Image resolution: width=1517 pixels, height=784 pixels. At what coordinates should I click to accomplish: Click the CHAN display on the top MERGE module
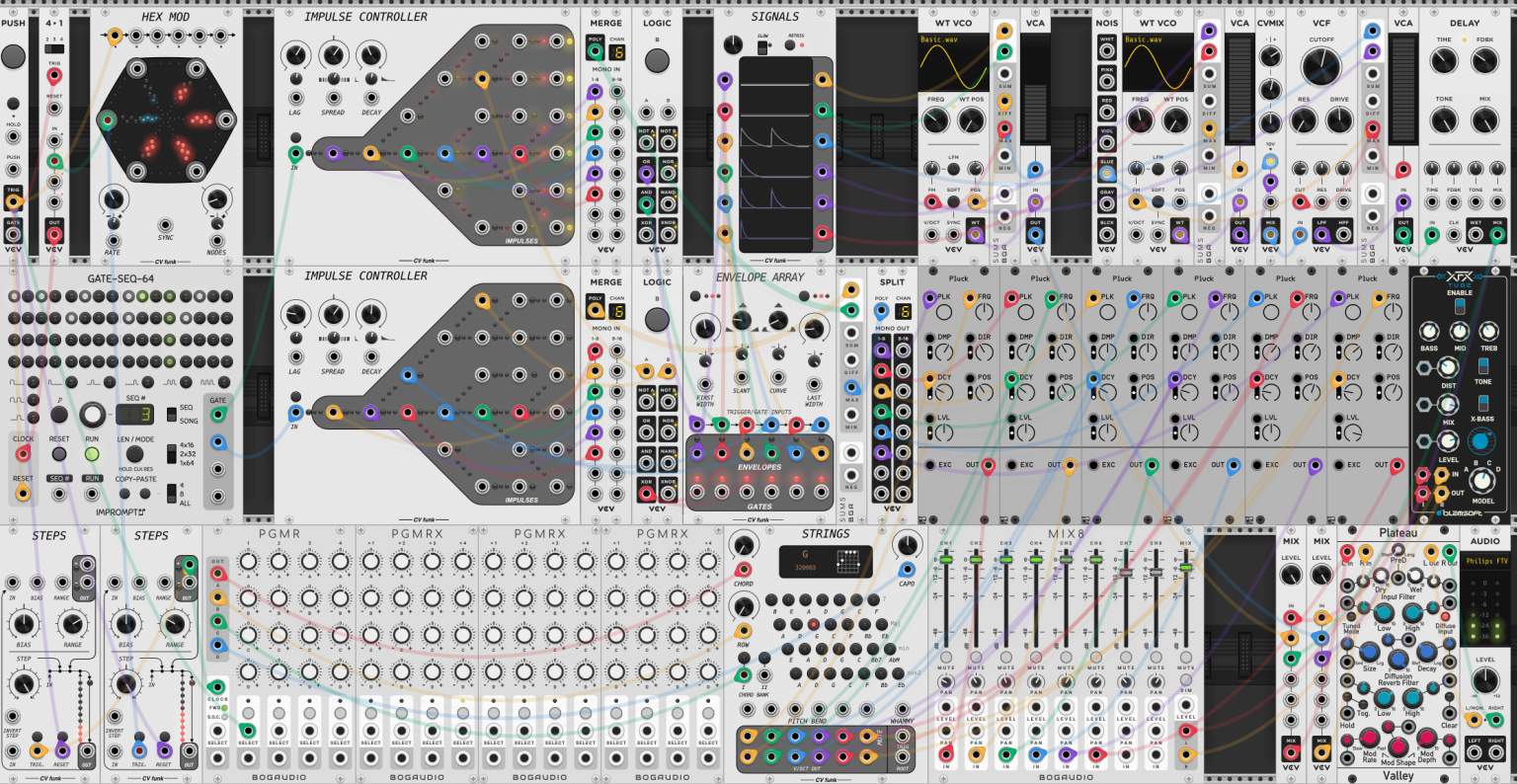tap(617, 51)
